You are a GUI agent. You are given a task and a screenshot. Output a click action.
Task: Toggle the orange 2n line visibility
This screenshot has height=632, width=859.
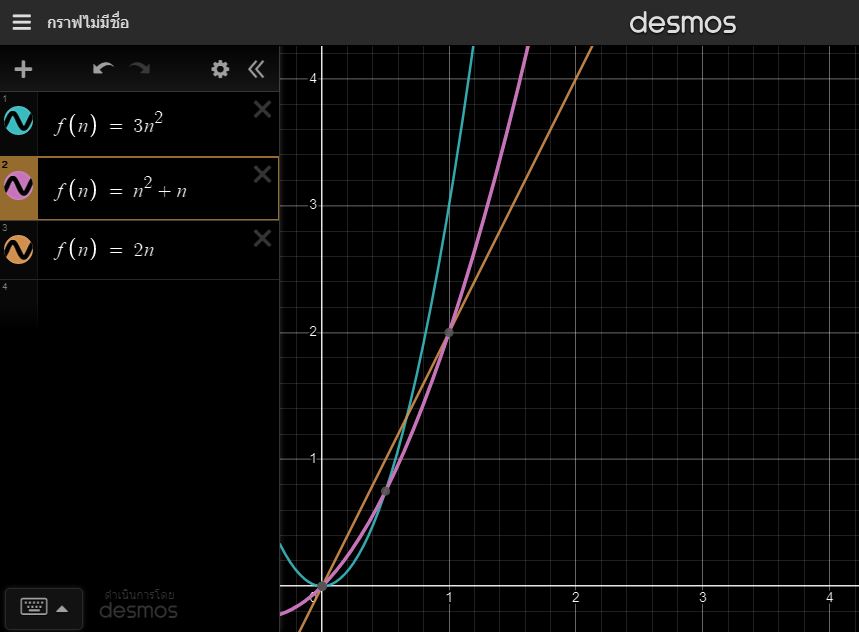[x=19, y=249]
